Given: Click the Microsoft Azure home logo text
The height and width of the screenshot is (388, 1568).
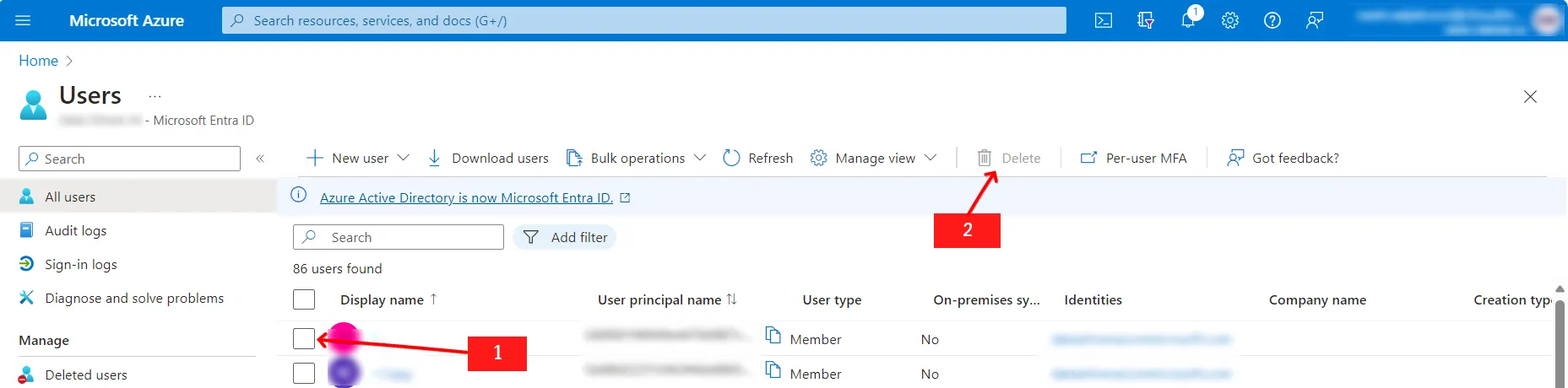Looking at the screenshot, I should (x=127, y=20).
